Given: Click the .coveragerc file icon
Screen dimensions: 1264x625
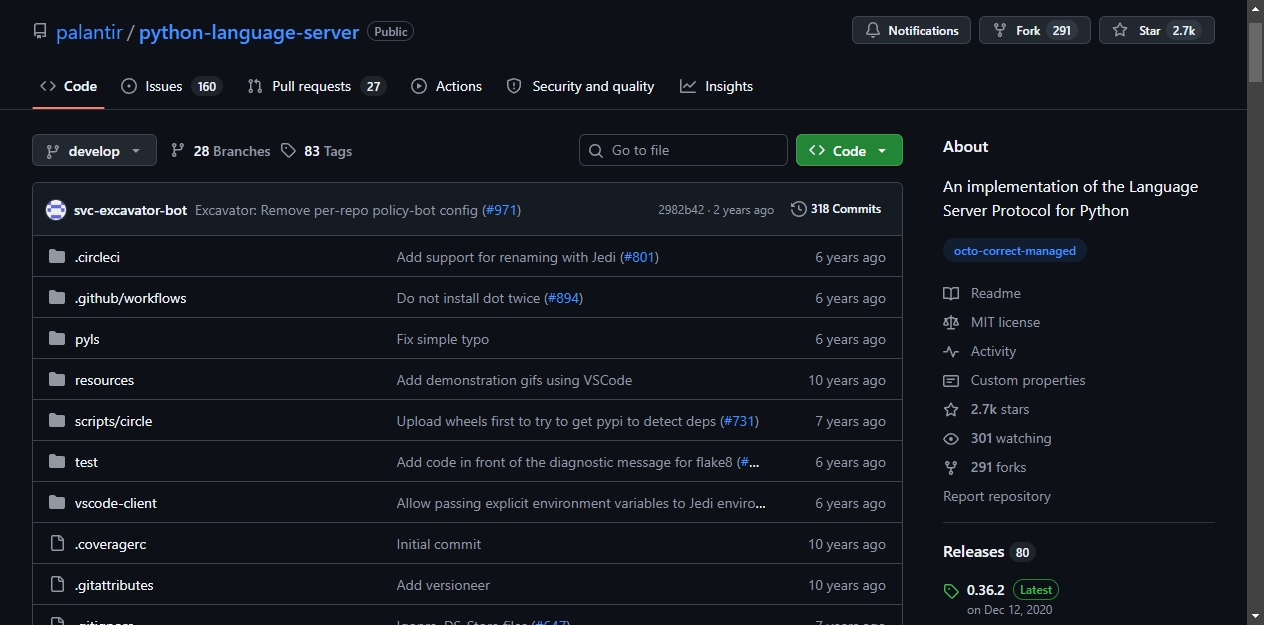Looking at the screenshot, I should (57, 544).
